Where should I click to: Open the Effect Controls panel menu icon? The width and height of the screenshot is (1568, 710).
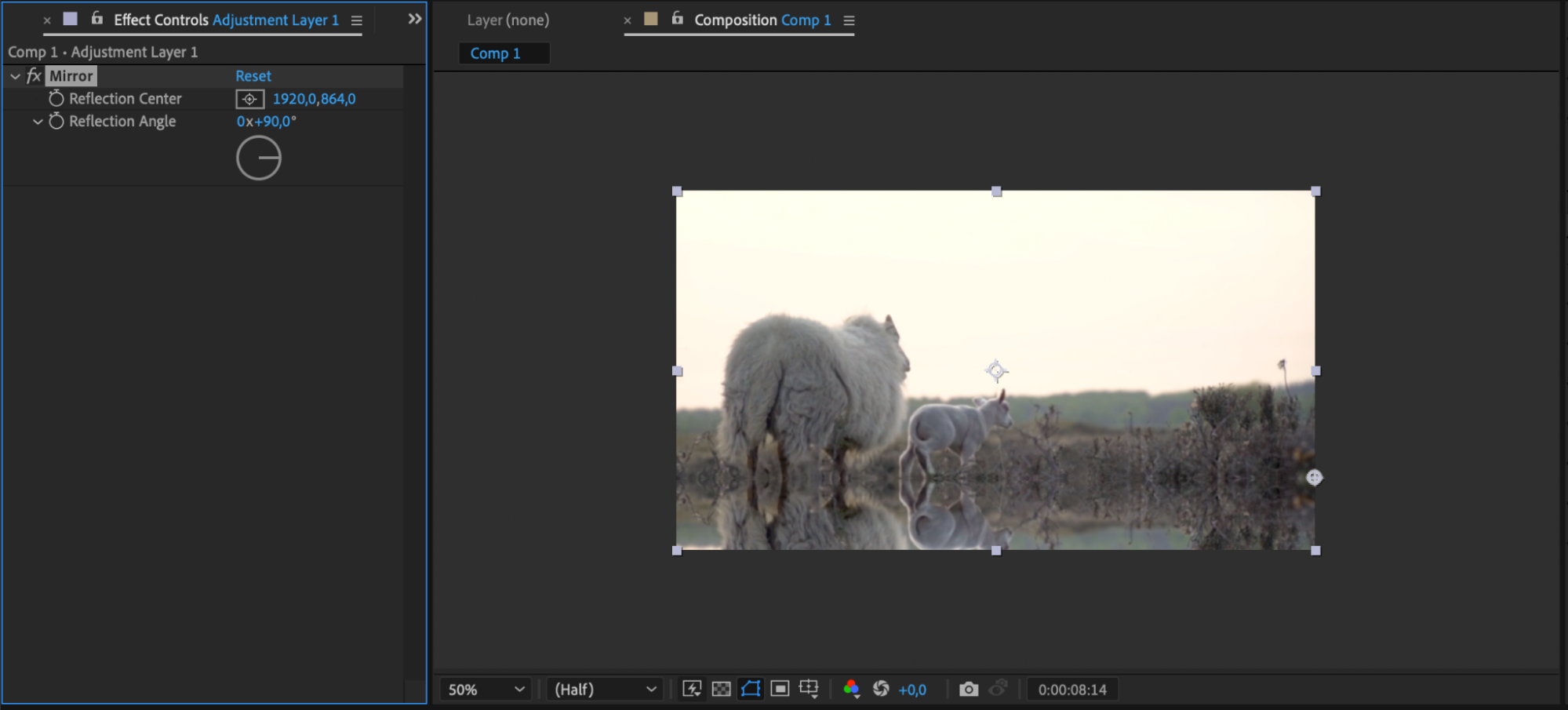tap(357, 20)
